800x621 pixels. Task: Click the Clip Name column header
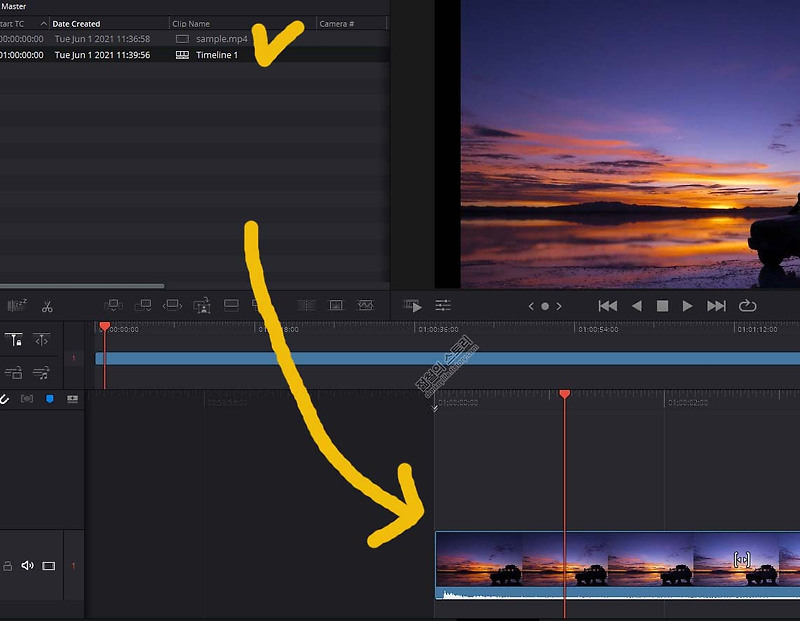pos(191,24)
